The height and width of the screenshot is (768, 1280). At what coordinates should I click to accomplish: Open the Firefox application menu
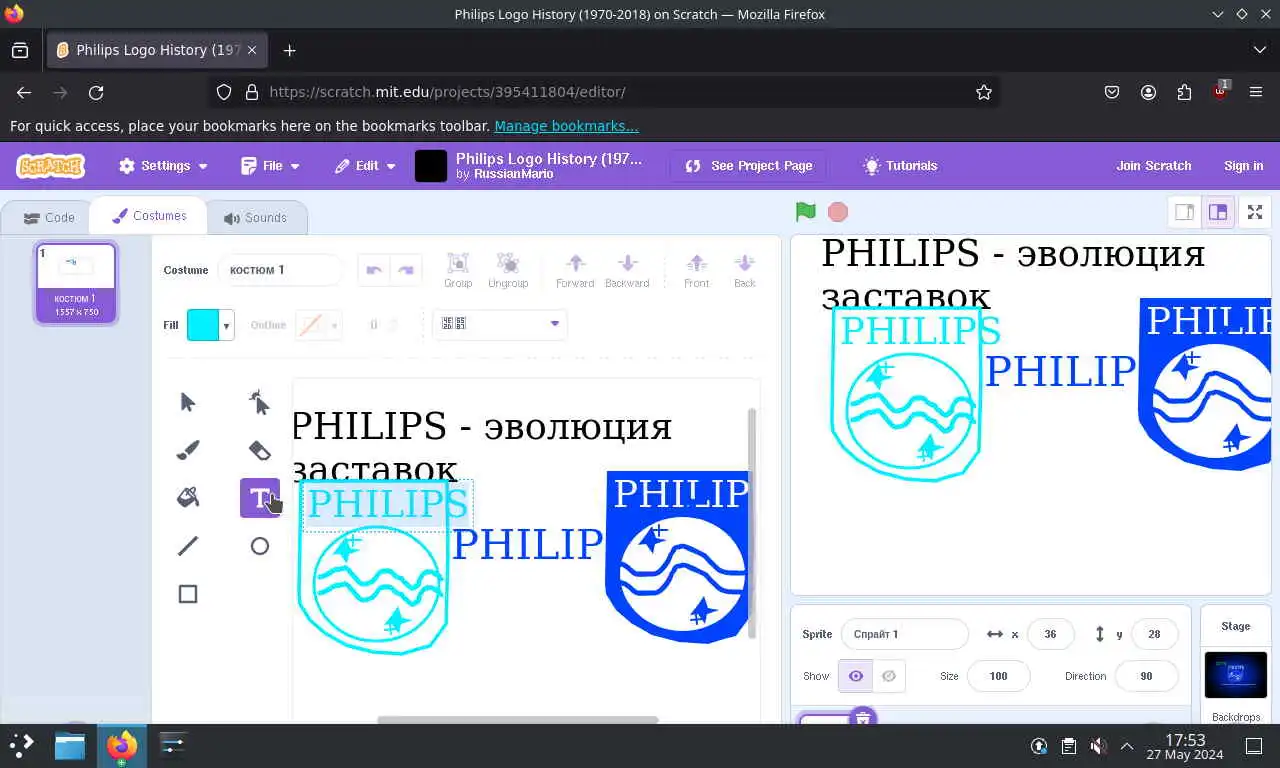coord(1256,92)
